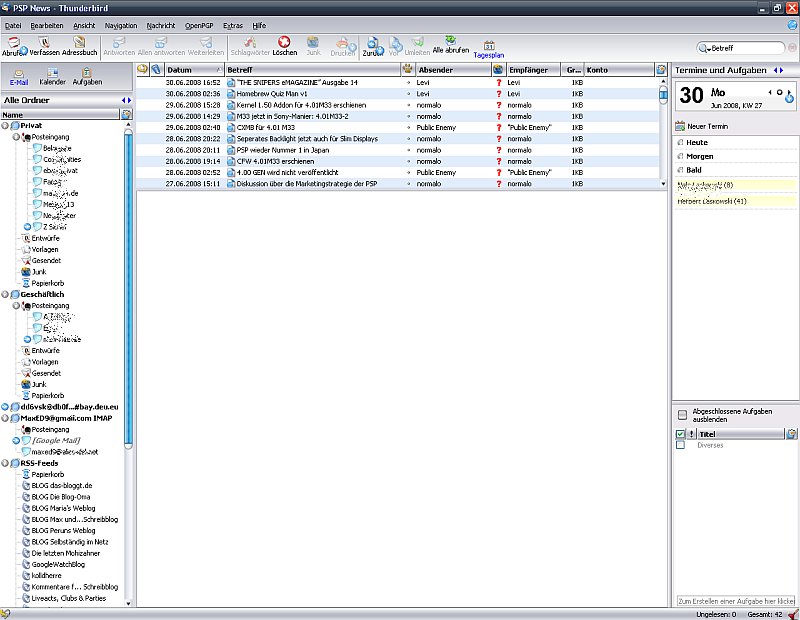Click the field to create a new Aufgabe
Image resolution: width=800 pixels, height=620 pixels.
pos(737,600)
